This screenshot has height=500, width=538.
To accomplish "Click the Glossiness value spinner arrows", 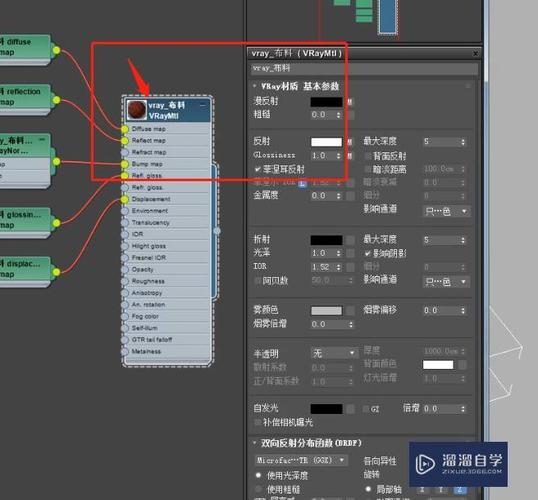I will 339,156.
